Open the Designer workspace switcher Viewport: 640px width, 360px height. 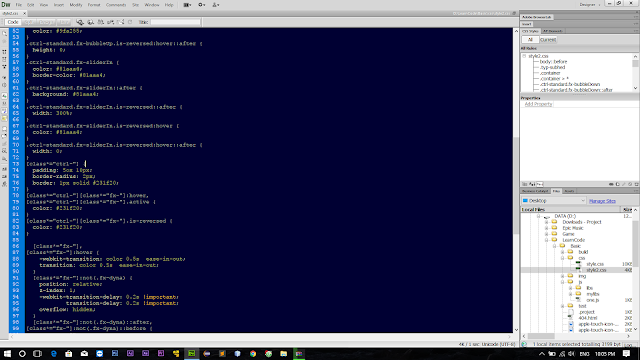pos(590,4)
